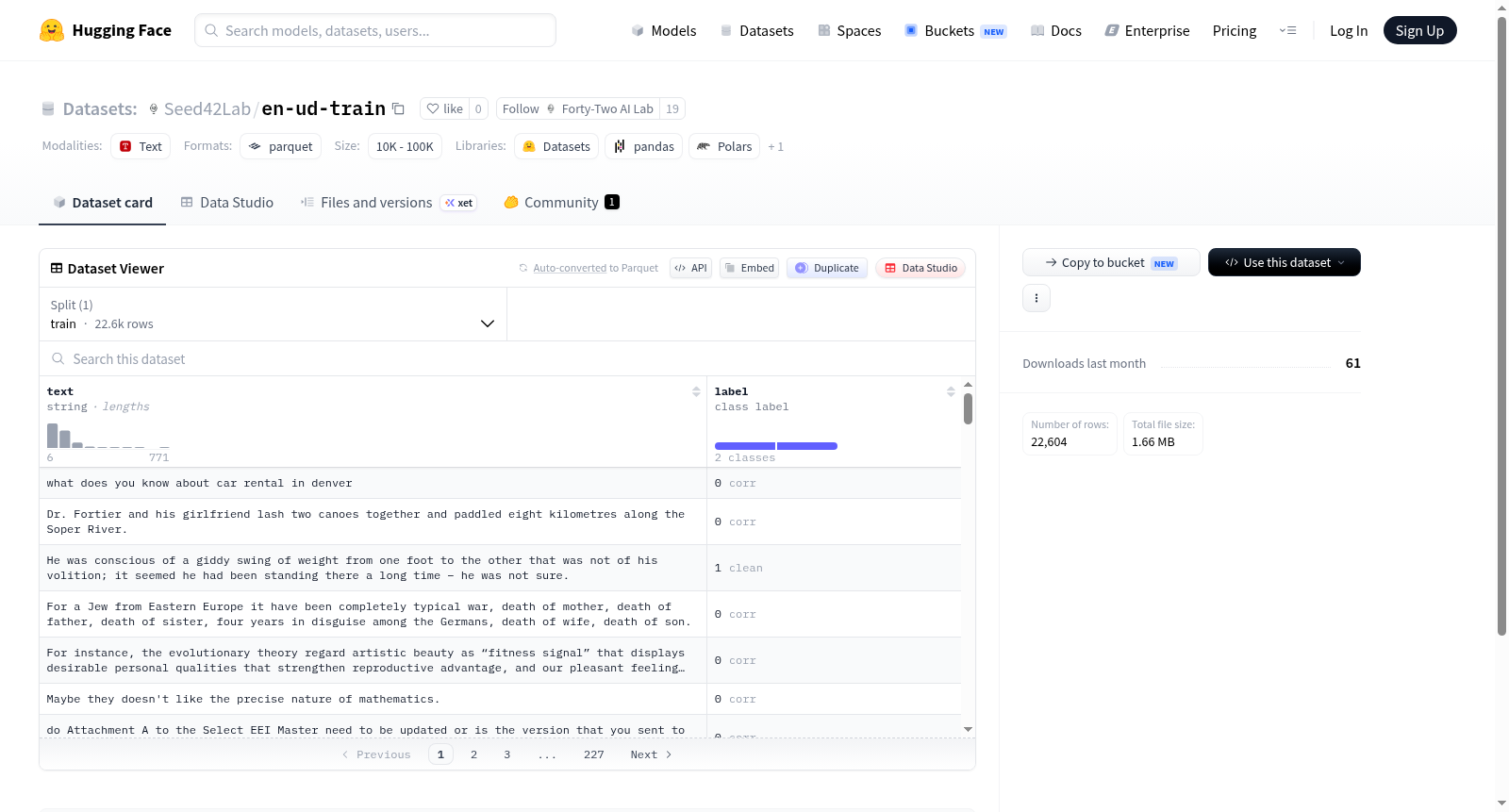
Task: Open Spaces in top navigation
Action: [x=850, y=30]
